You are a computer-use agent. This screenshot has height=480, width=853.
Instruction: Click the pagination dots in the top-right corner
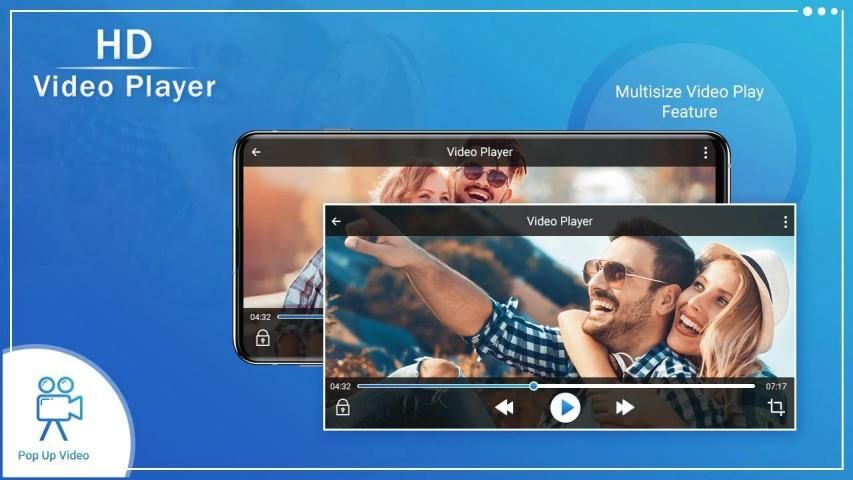click(821, 11)
